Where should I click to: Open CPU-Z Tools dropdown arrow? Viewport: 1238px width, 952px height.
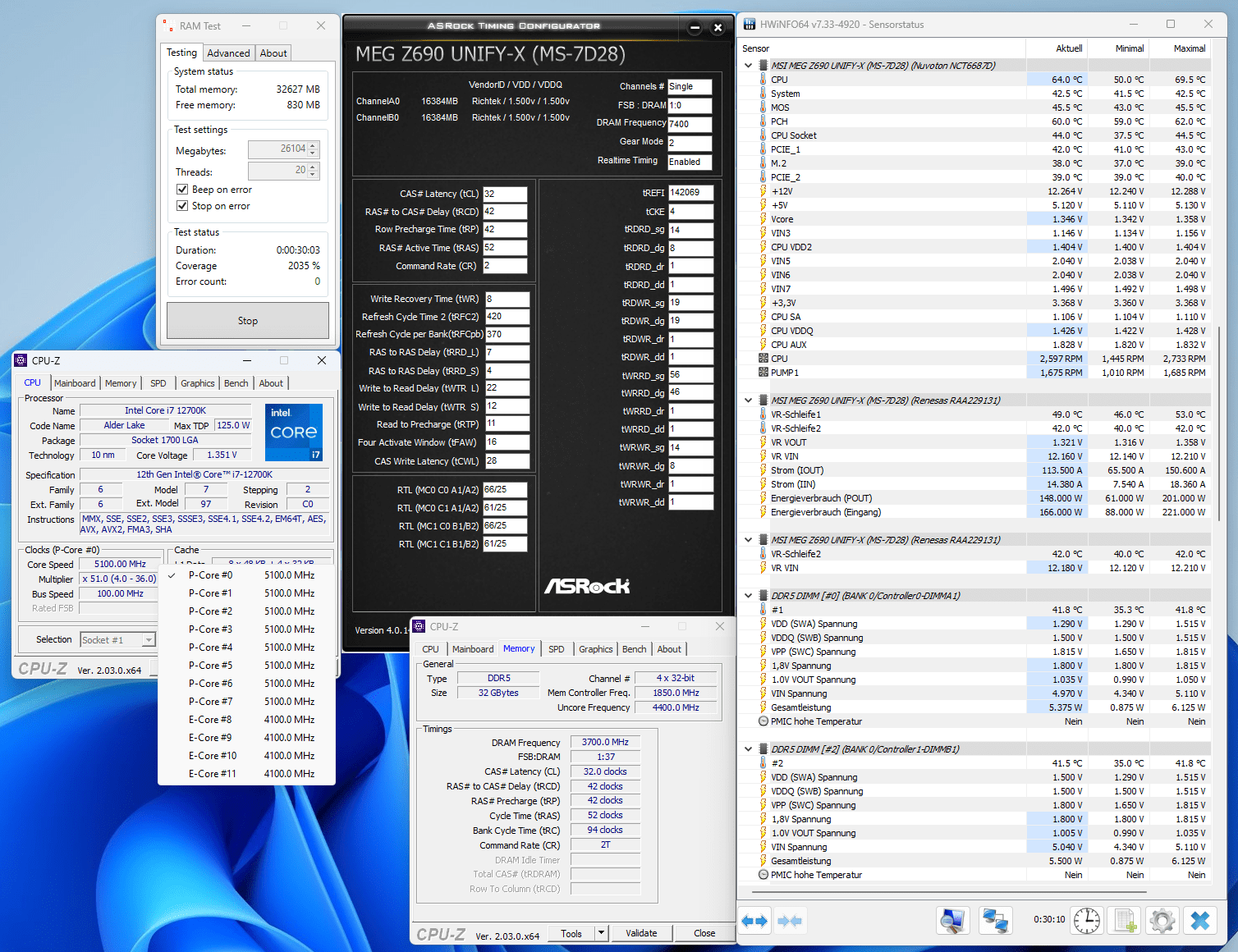coord(601,933)
